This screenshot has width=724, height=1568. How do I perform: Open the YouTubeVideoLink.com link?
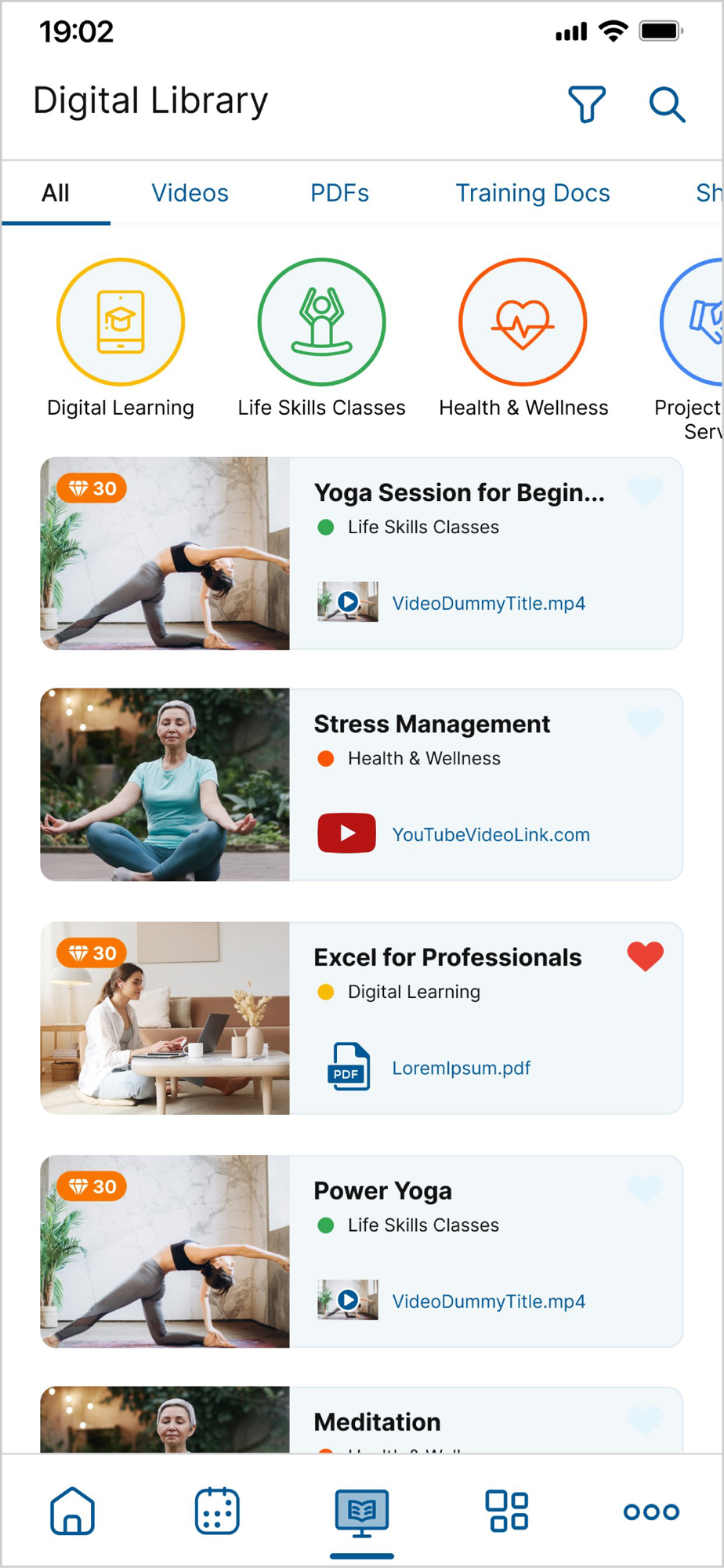[x=491, y=835]
